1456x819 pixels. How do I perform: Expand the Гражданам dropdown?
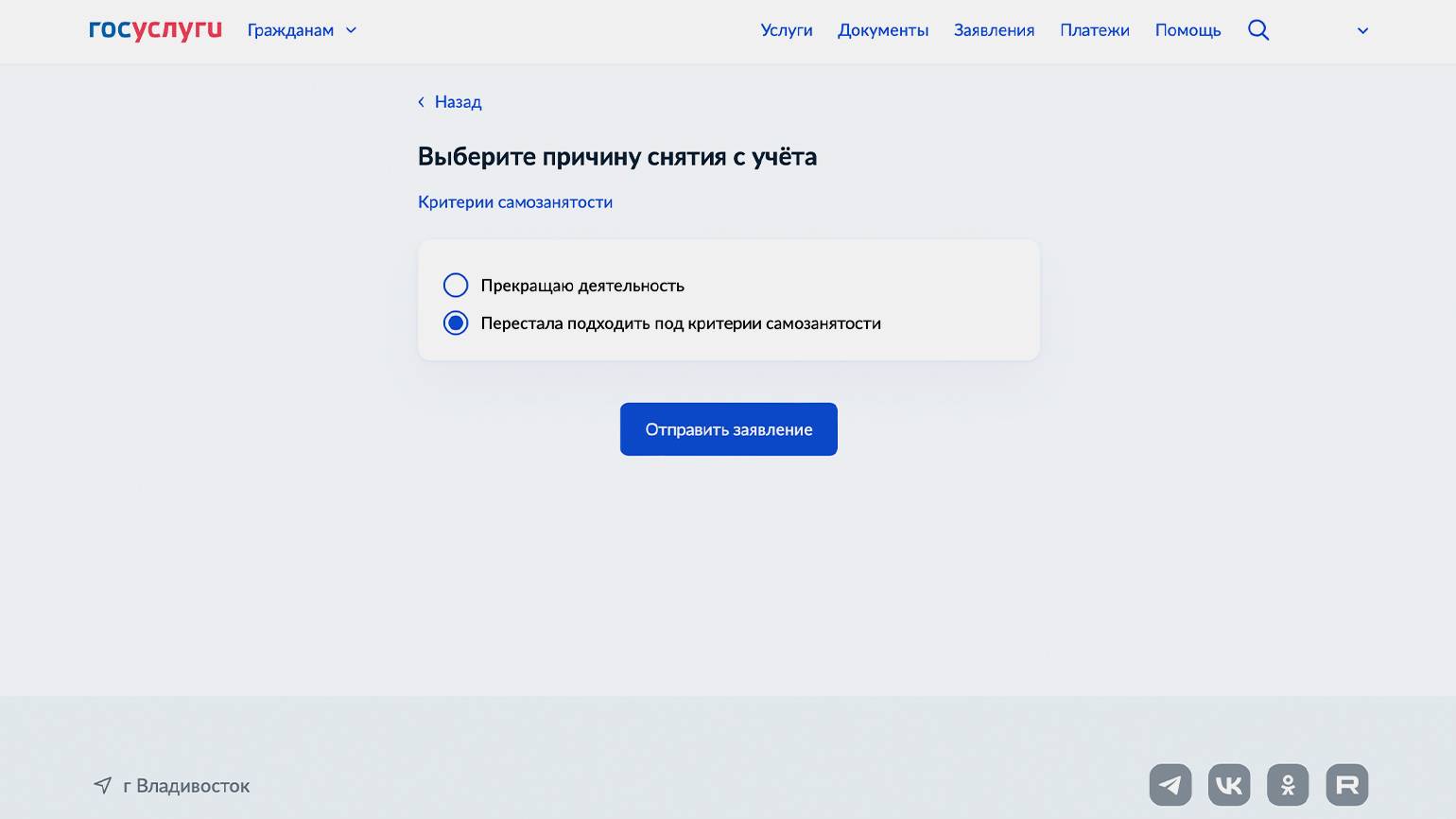302,30
